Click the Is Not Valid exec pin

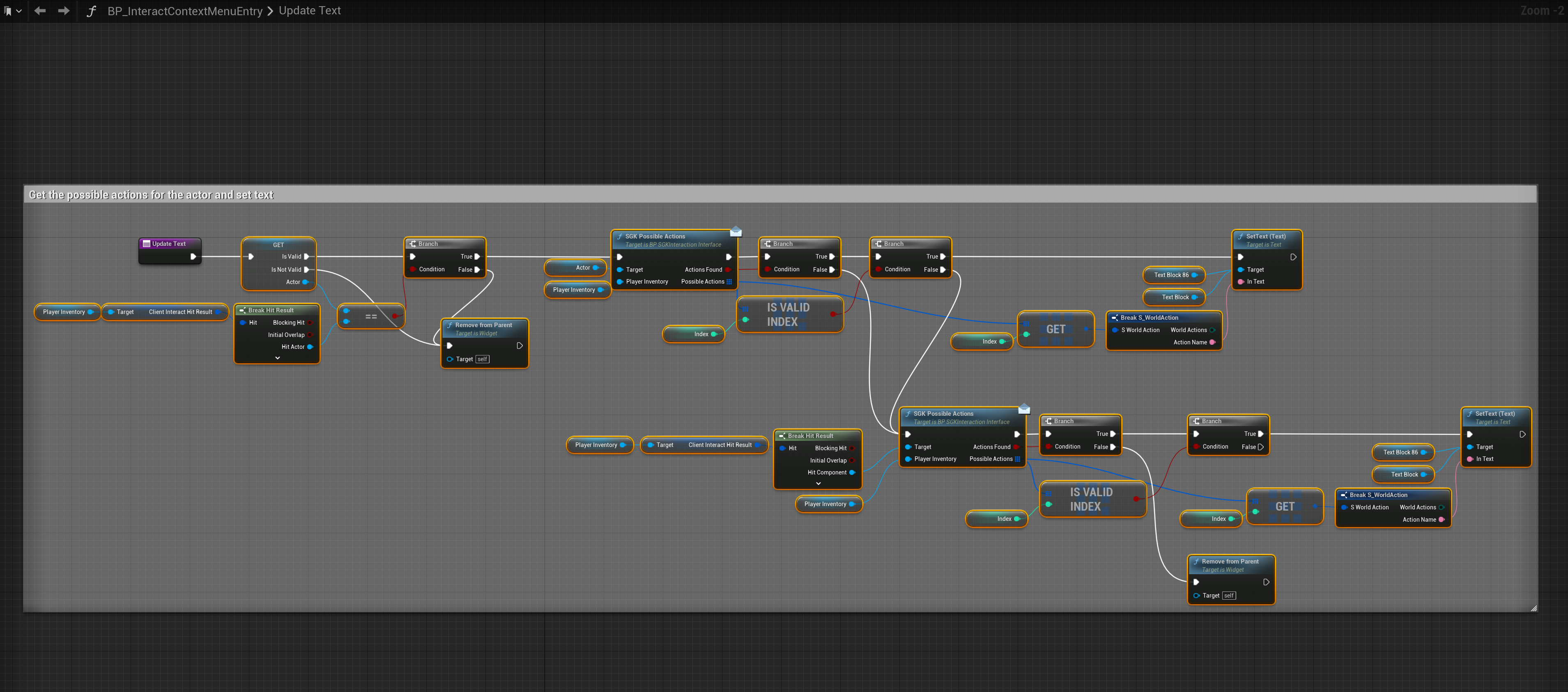click(307, 269)
